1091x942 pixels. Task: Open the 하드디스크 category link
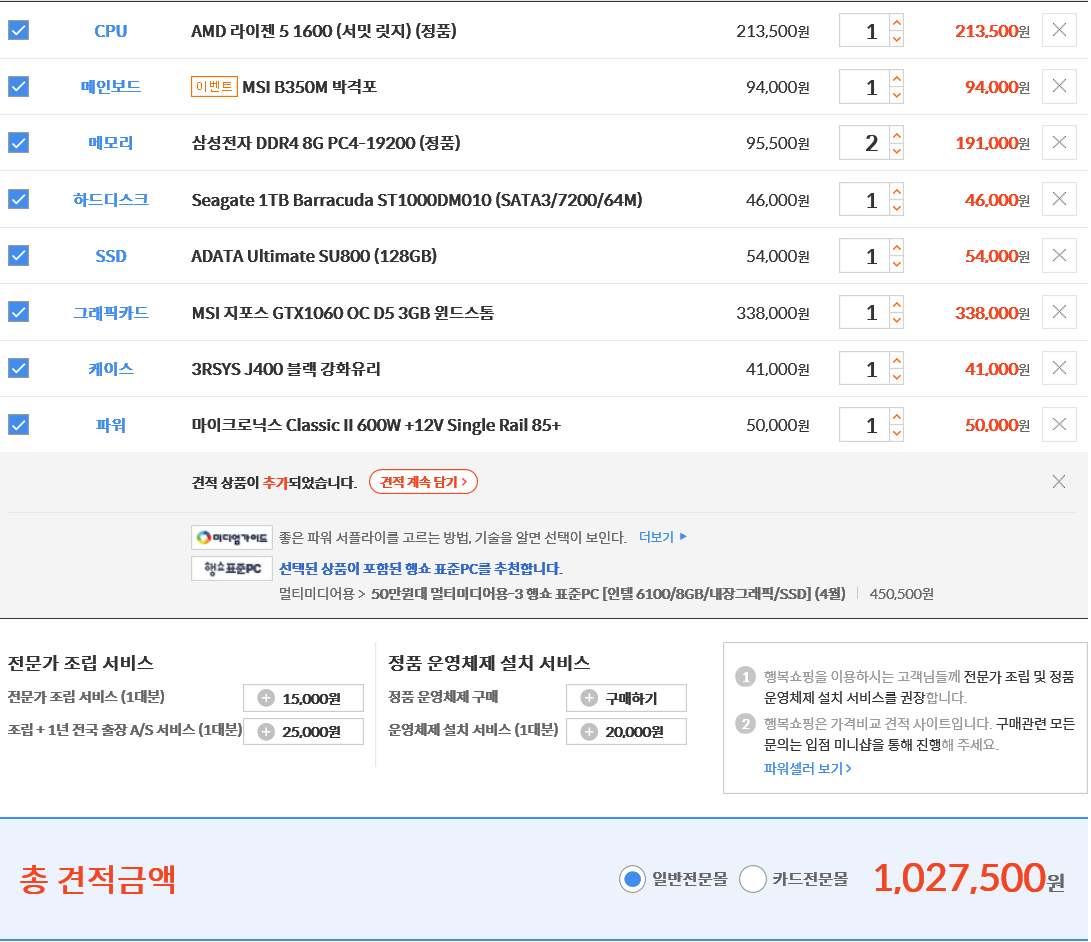click(x=111, y=200)
